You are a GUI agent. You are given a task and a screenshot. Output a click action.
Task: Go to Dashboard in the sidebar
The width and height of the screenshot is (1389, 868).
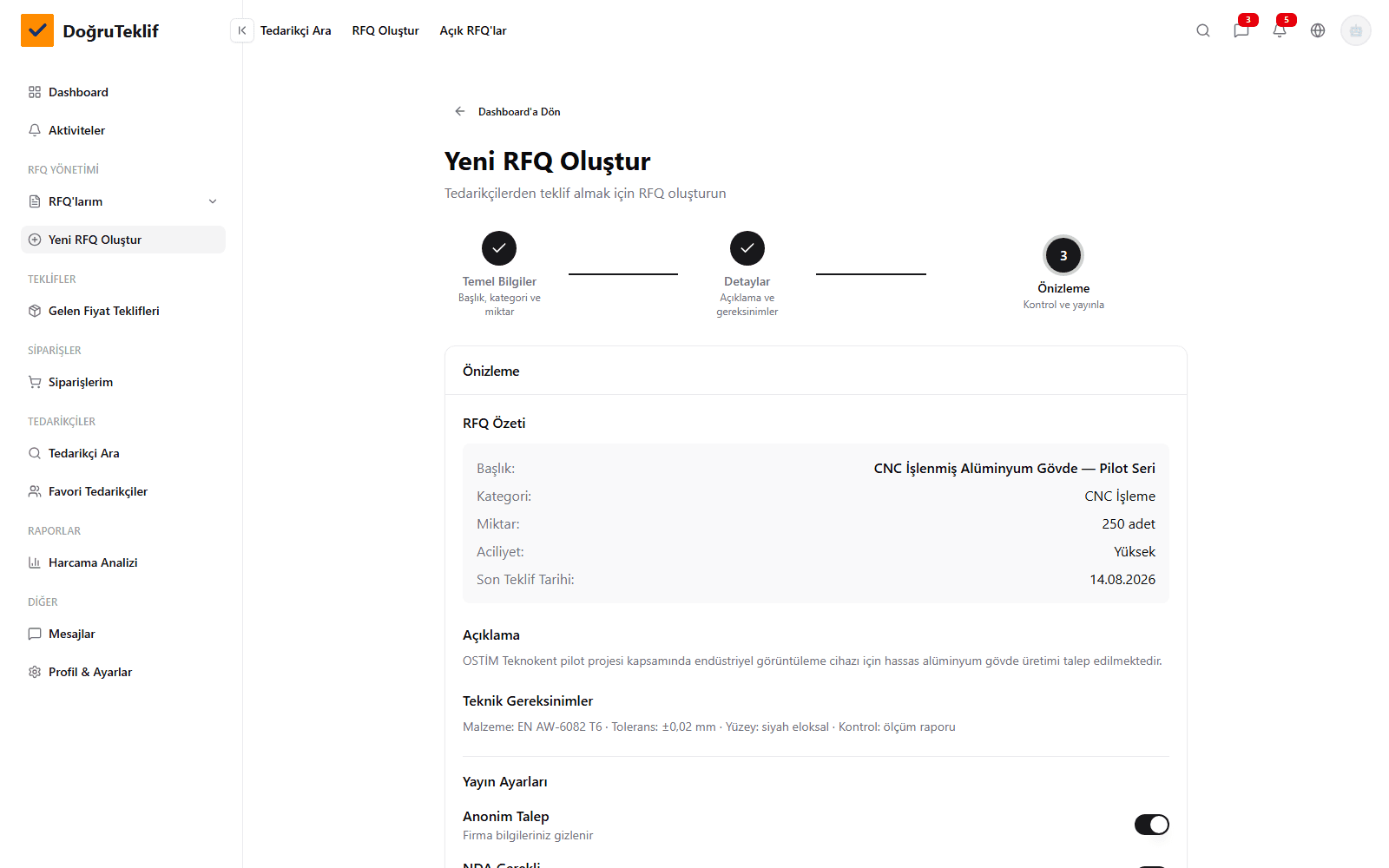coord(123,92)
